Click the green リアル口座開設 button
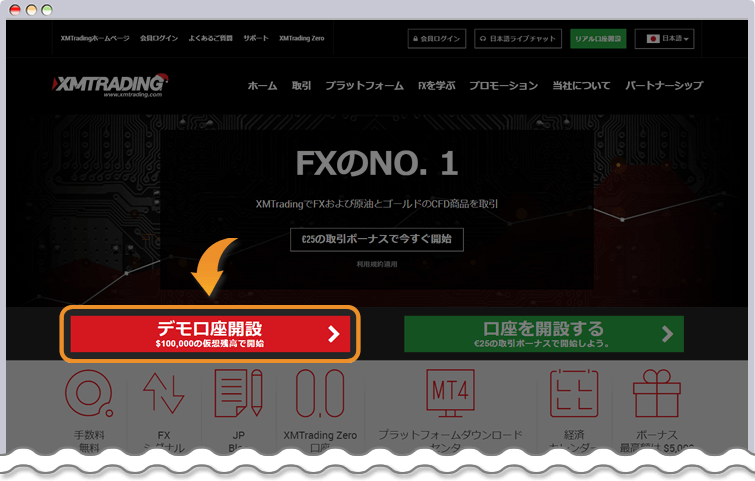Screen dimensions: 755x481 (x=598, y=39)
